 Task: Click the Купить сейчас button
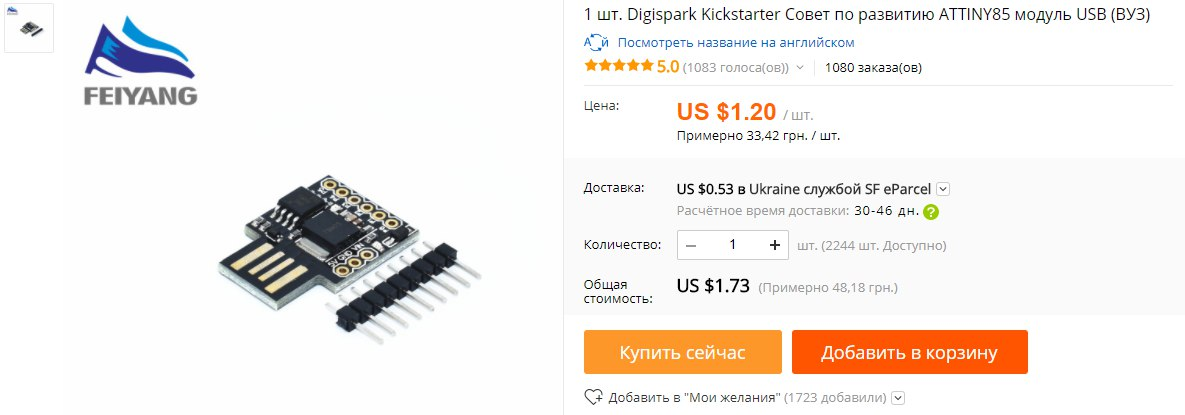(682, 352)
